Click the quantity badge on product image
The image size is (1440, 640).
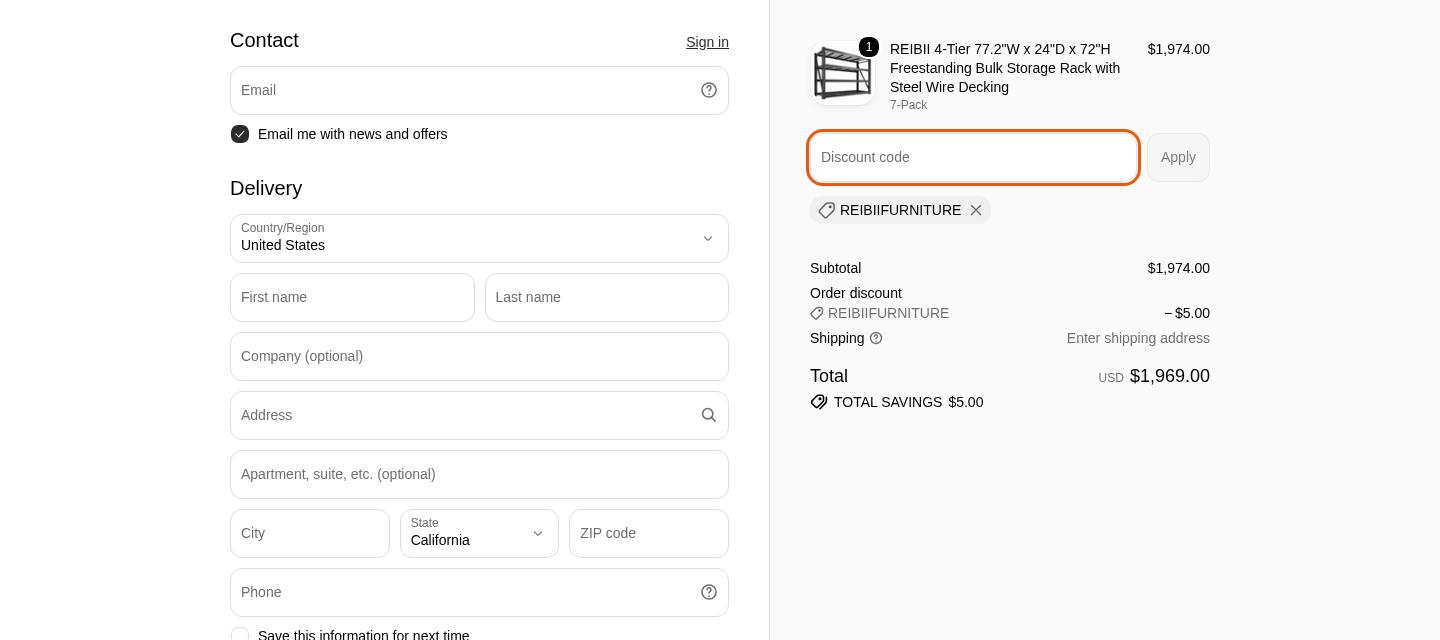tap(869, 47)
